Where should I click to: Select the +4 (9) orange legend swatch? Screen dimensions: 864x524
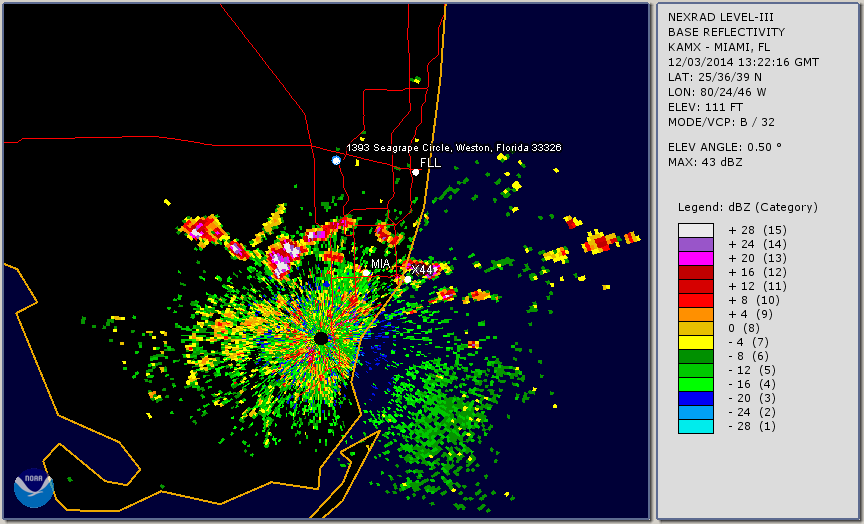(x=696, y=315)
